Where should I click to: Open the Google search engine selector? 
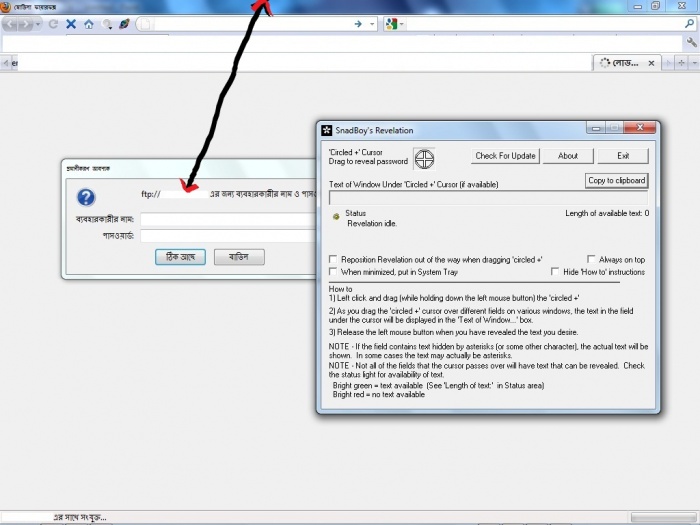tap(394, 24)
